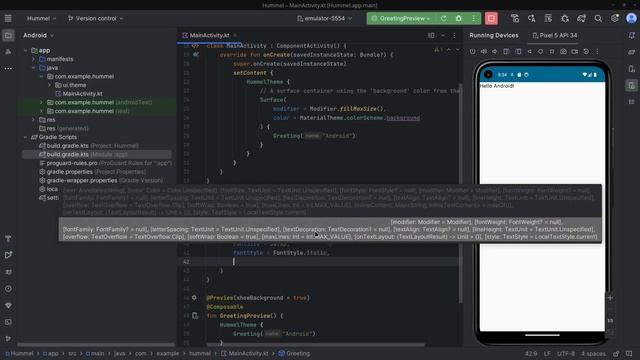Click emulator volume down icon
640x360 pixels.
[494, 51]
